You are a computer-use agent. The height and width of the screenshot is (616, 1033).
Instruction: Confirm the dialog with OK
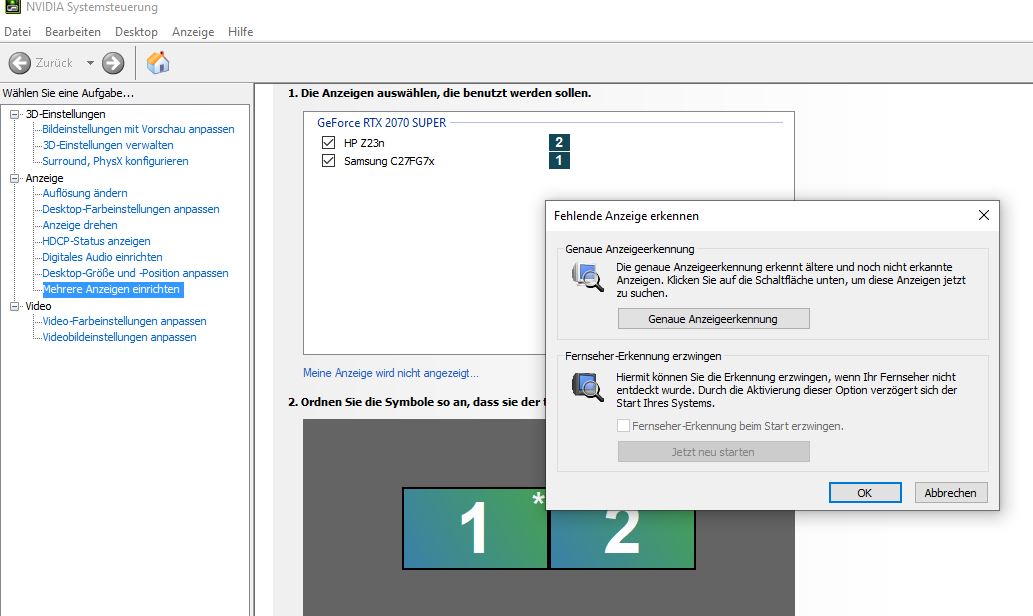[x=865, y=493]
